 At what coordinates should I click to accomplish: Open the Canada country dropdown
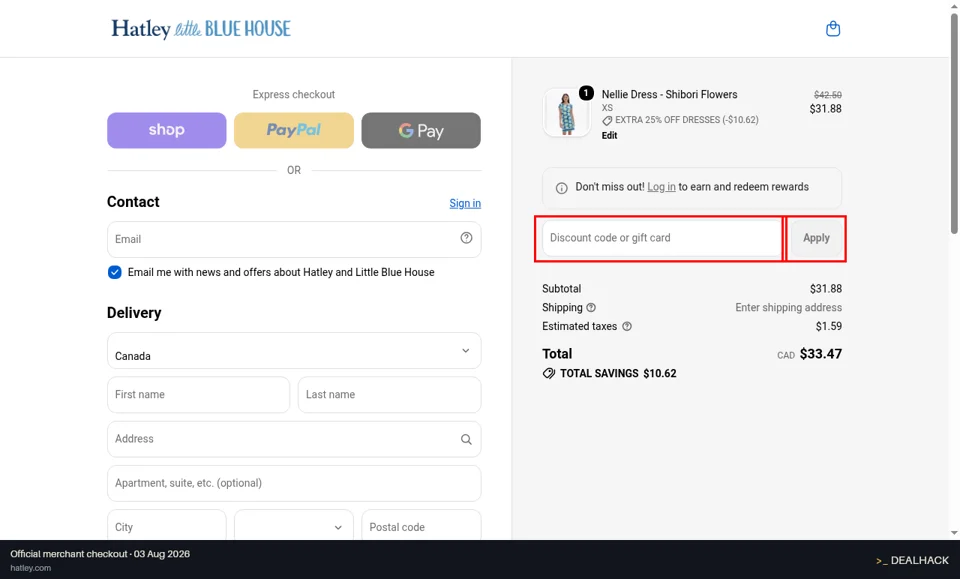click(x=294, y=351)
